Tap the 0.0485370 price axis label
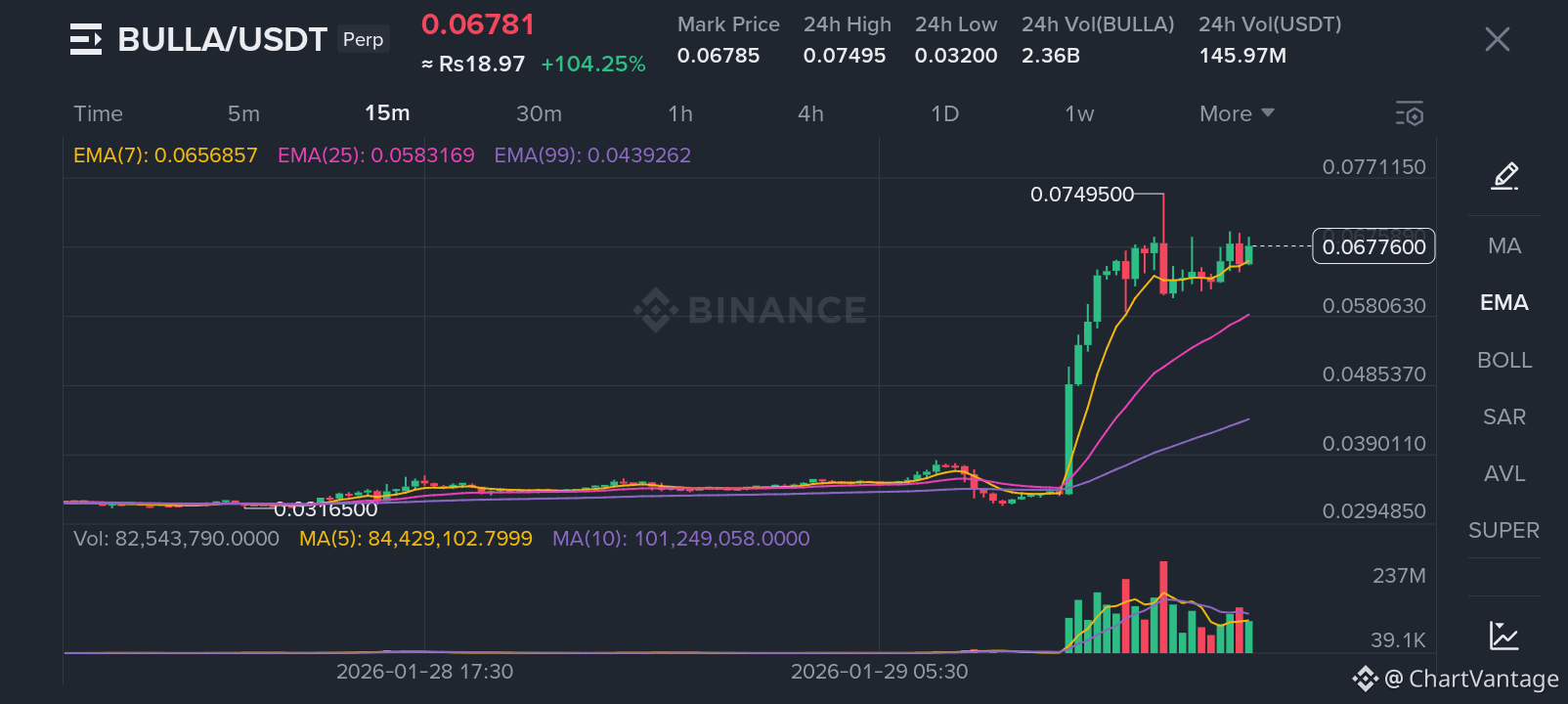1568x704 pixels. pyautogui.click(x=1373, y=374)
